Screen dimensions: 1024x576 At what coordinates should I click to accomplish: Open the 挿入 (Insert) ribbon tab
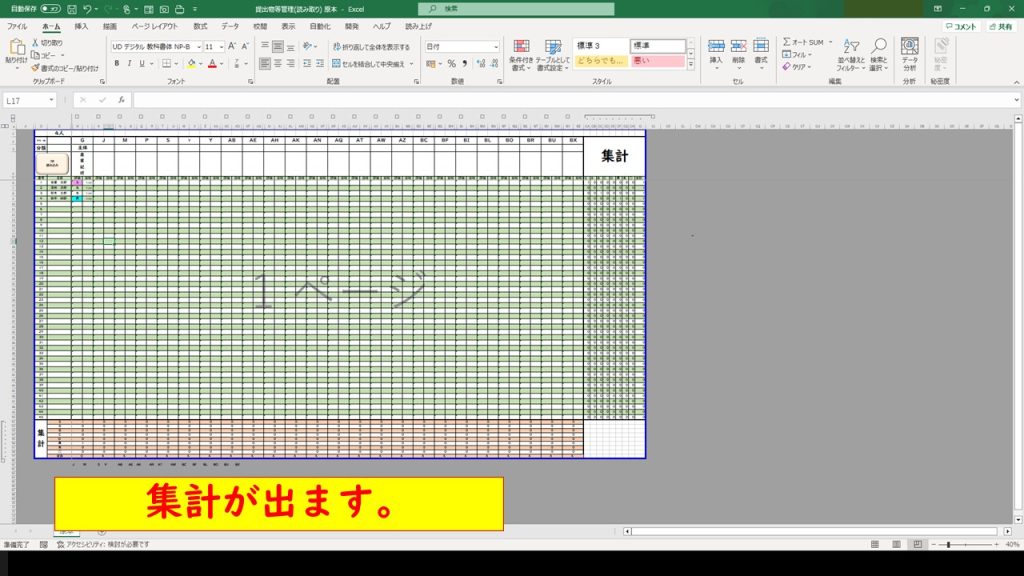81,26
